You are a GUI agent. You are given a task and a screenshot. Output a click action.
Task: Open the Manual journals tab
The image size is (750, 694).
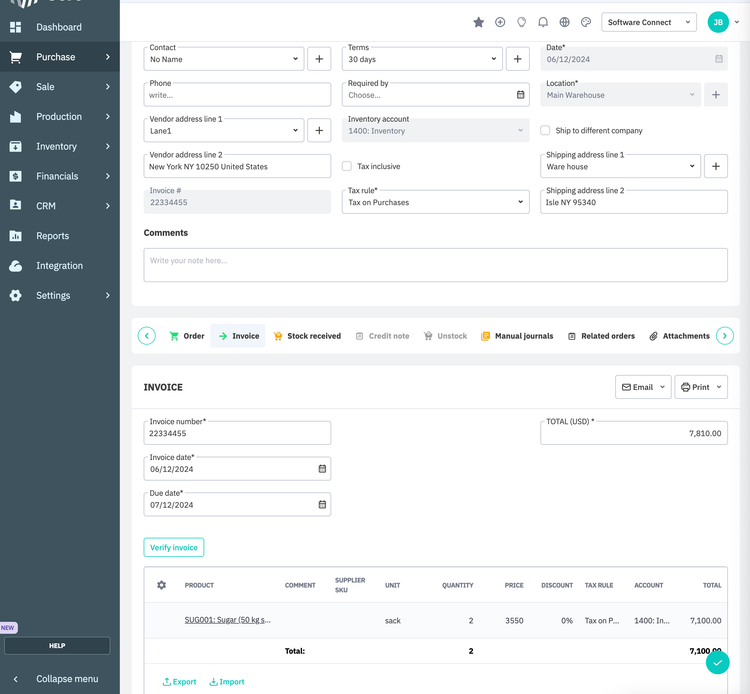click(517, 336)
